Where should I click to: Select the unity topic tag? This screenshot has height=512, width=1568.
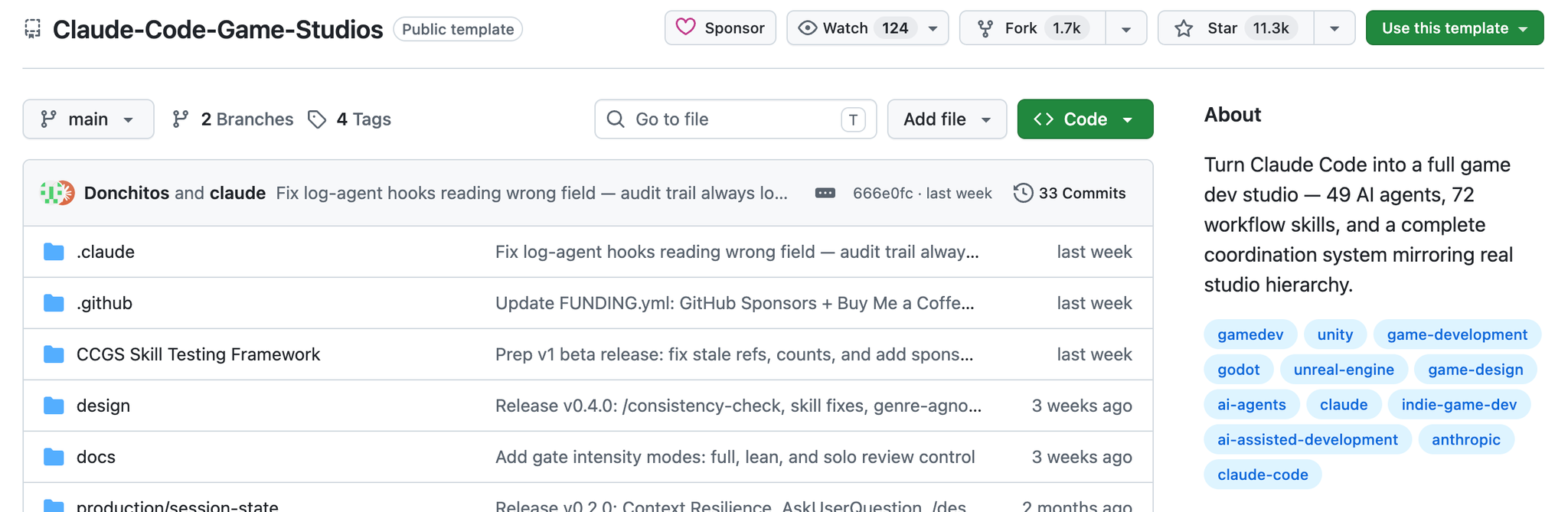[1335, 334]
